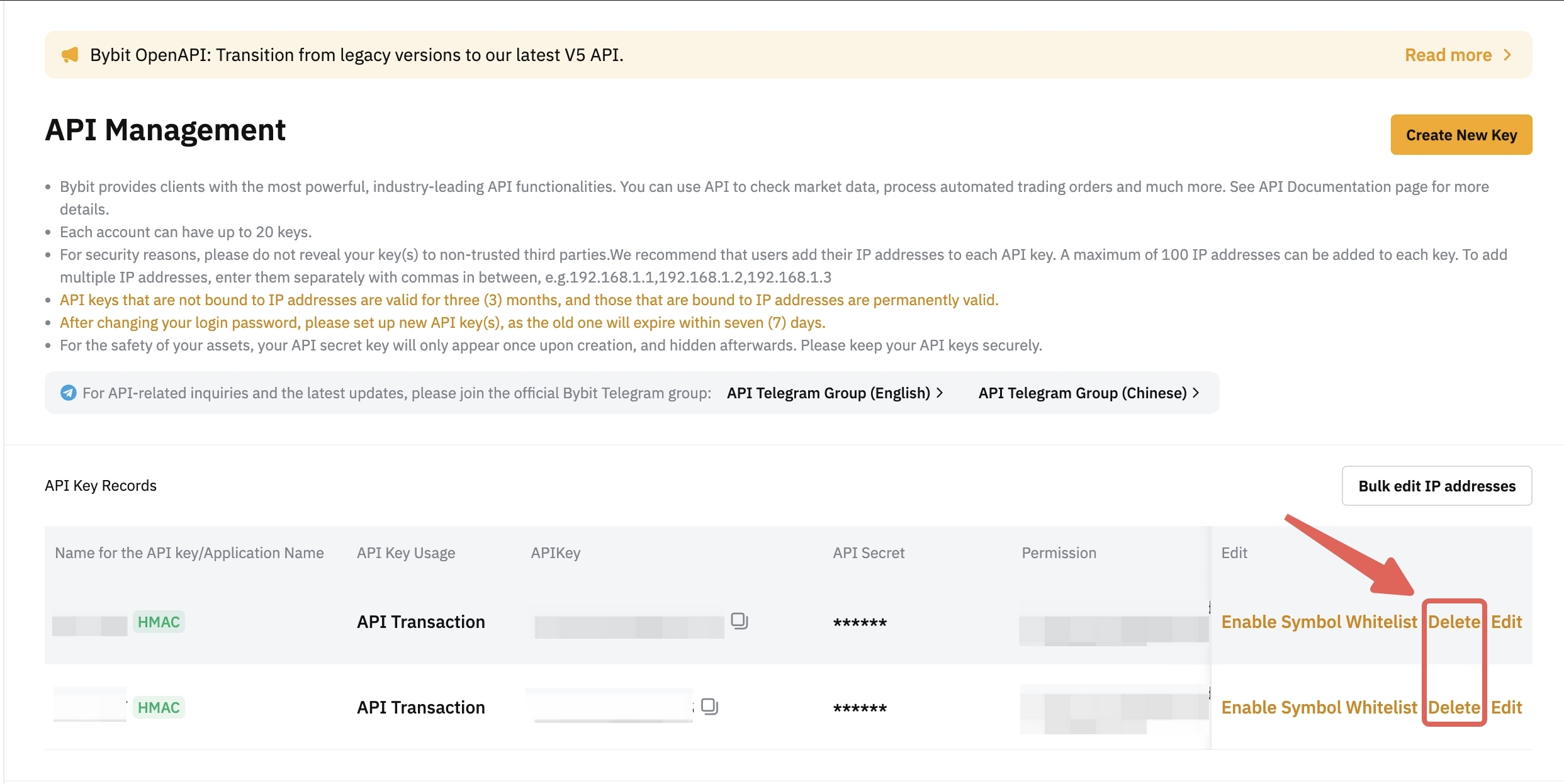The image size is (1564, 784).
Task: Delete the first API key
Action: (x=1454, y=622)
